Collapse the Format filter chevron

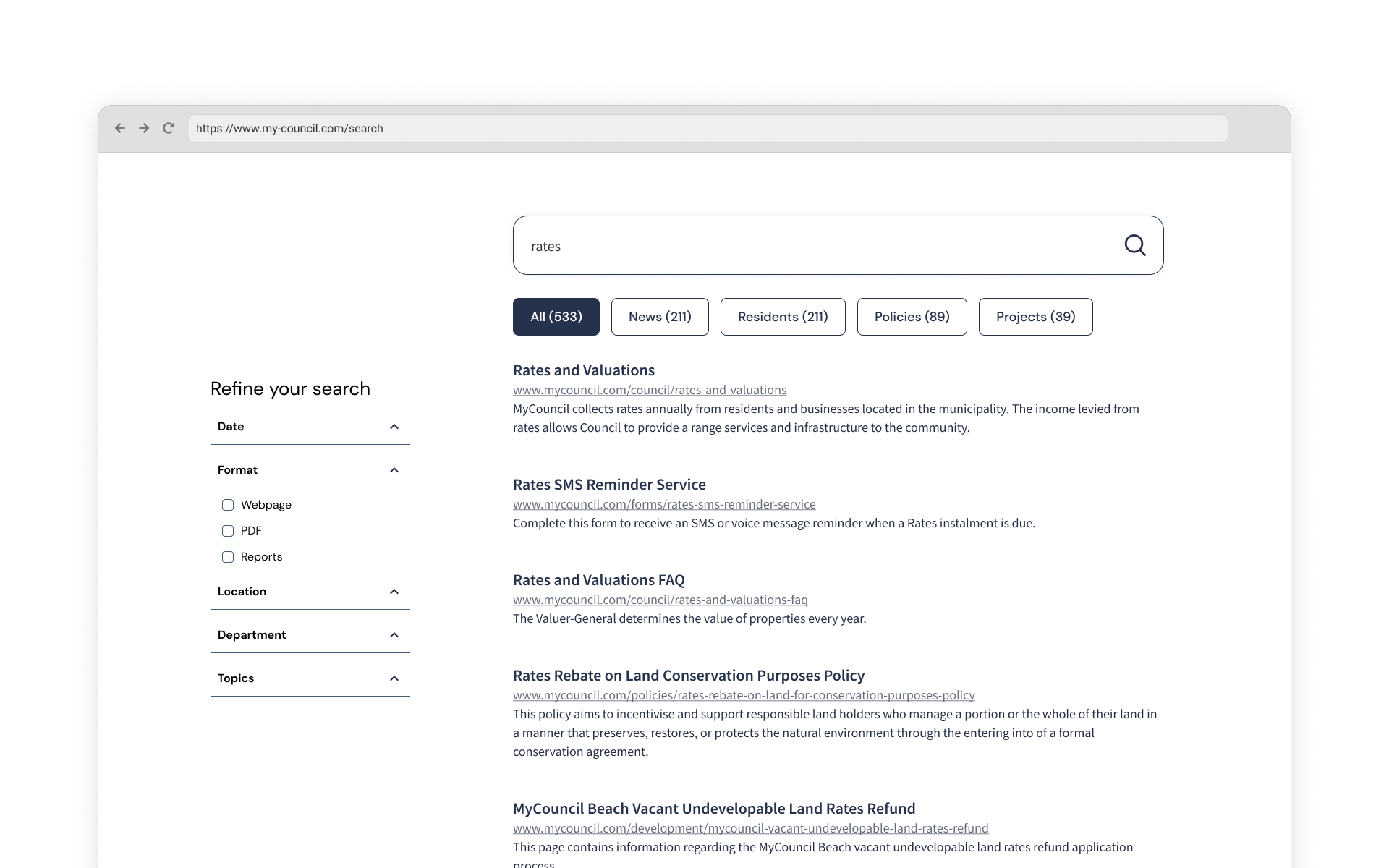[x=394, y=470]
